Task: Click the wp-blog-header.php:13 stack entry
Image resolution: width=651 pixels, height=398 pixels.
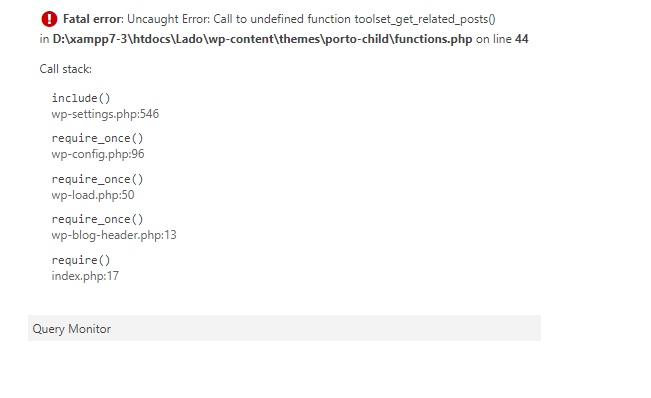Action: coord(114,235)
